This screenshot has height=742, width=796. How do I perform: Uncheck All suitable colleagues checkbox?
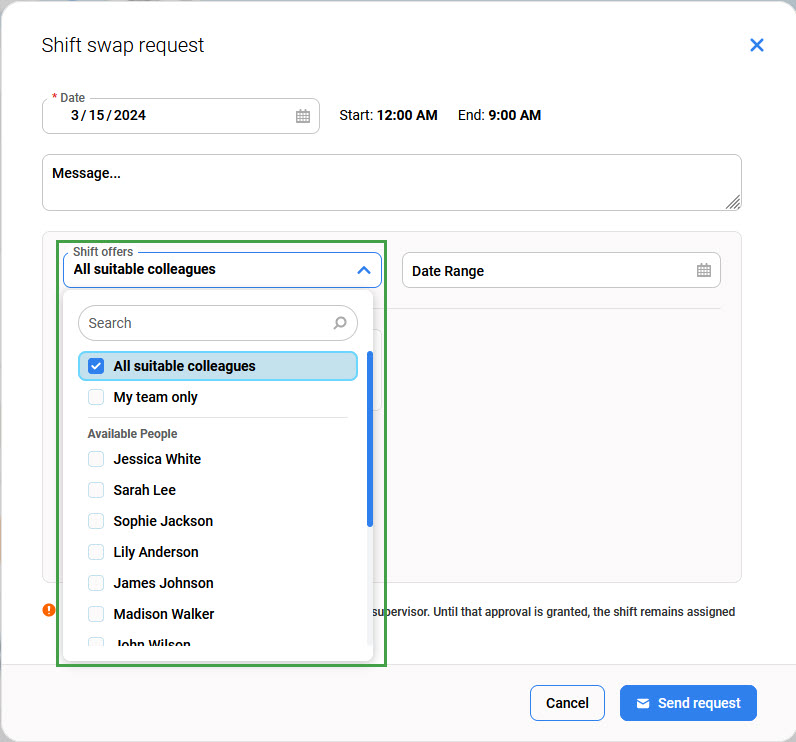click(x=96, y=366)
